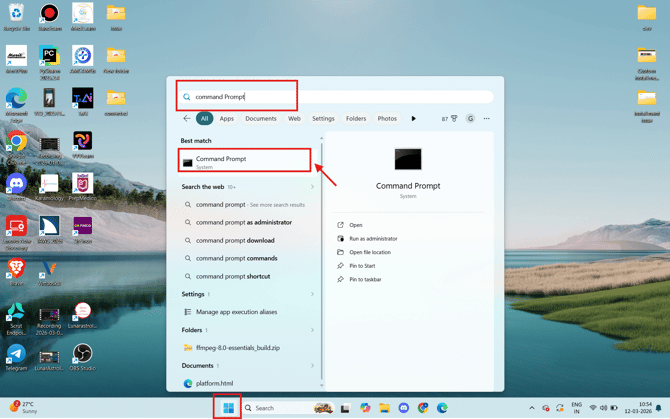Choose Pin to Start
The width and height of the screenshot is (670, 419).
pyautogui.click(x=362, y=266)
